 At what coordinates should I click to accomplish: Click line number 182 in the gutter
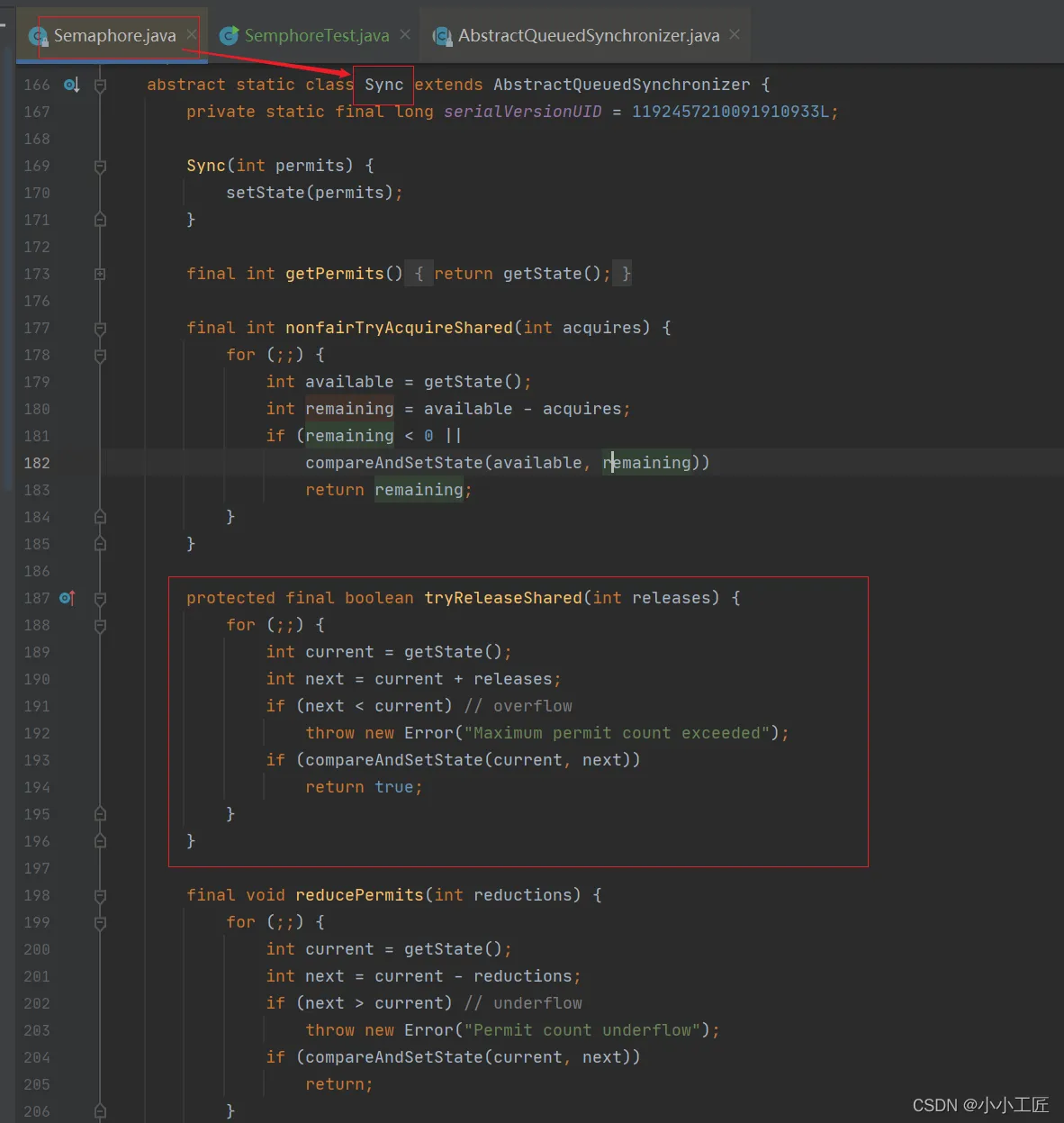click(x=37, y=463)
